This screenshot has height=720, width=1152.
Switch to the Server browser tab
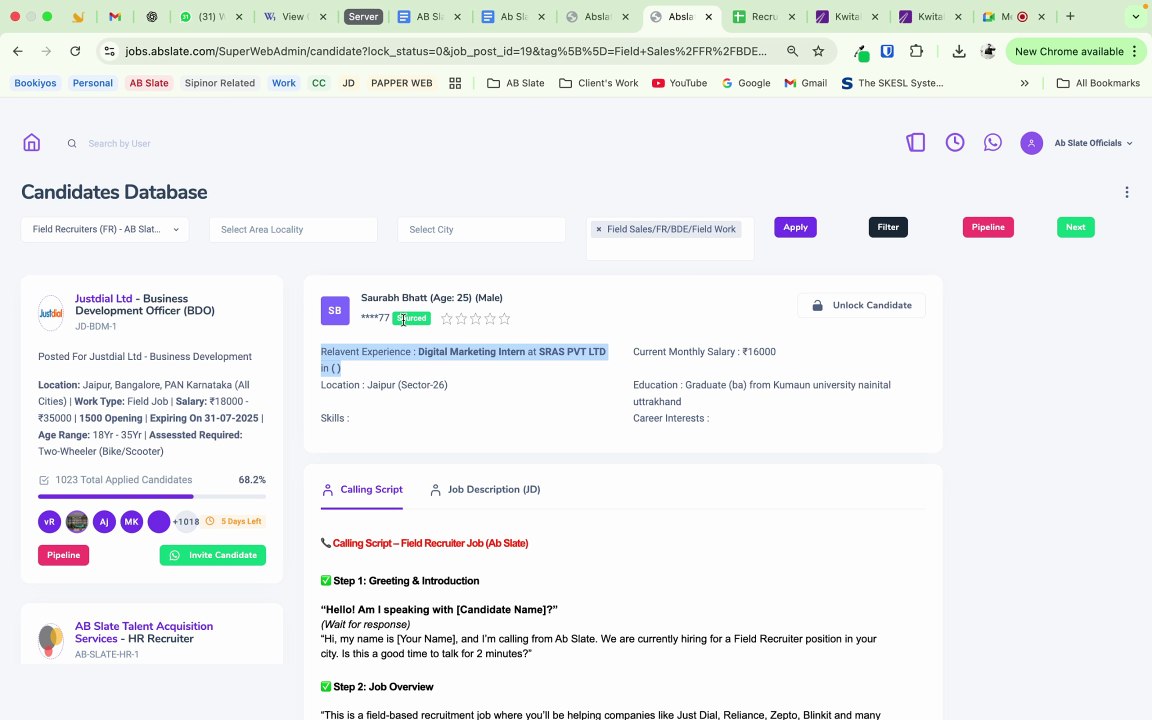363,16
